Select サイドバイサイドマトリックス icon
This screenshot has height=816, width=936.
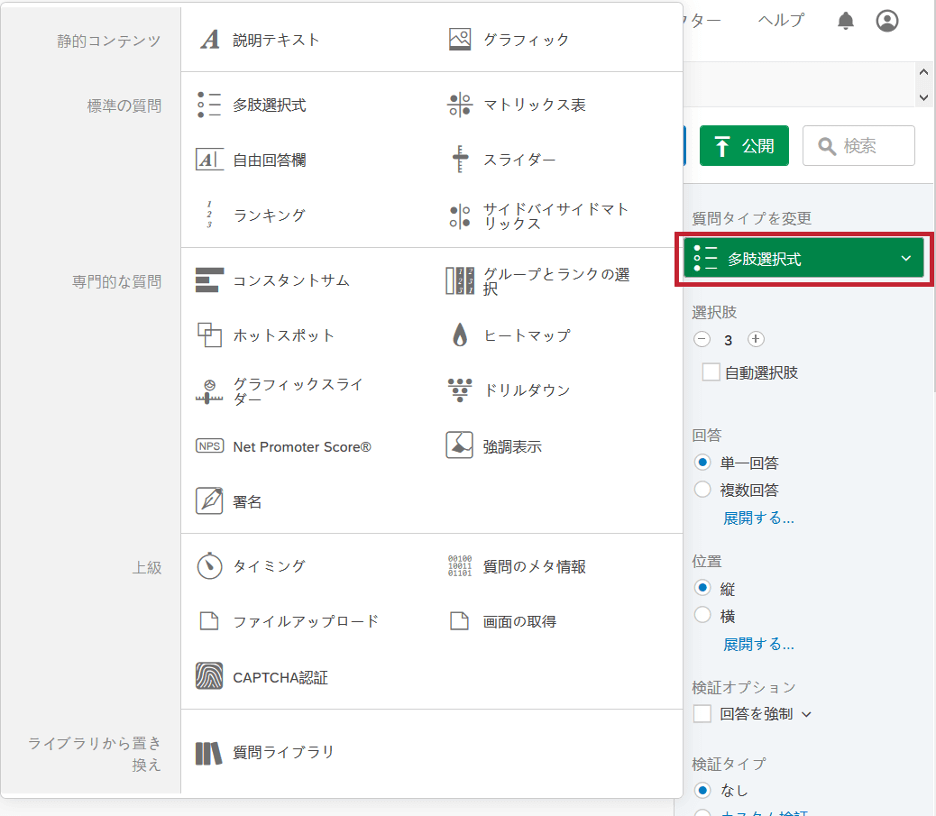[x=460, y=216]
